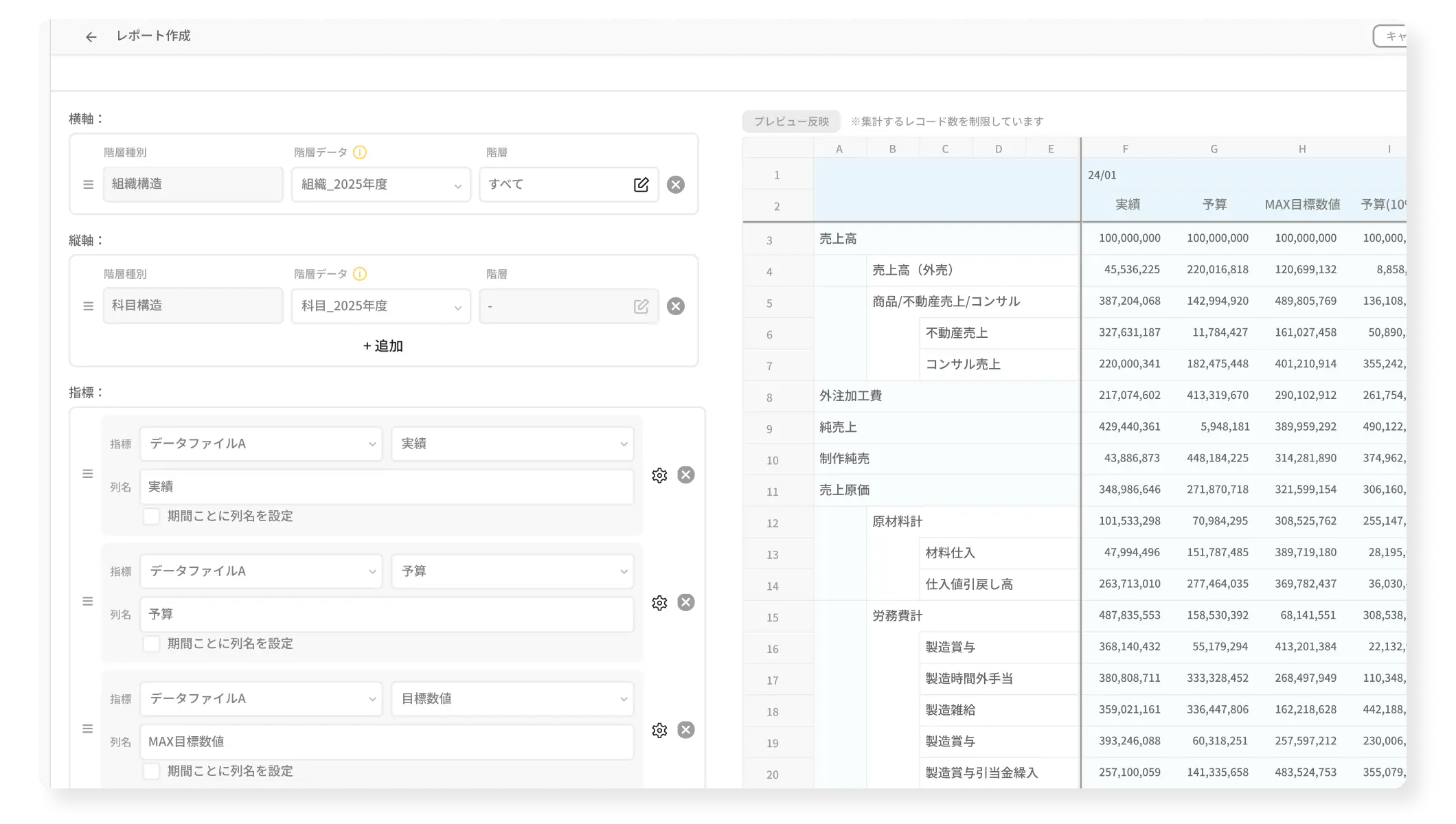Open the 目標数値 indicator dropdown
The image size is (1456, 824).
coord(512,699)
